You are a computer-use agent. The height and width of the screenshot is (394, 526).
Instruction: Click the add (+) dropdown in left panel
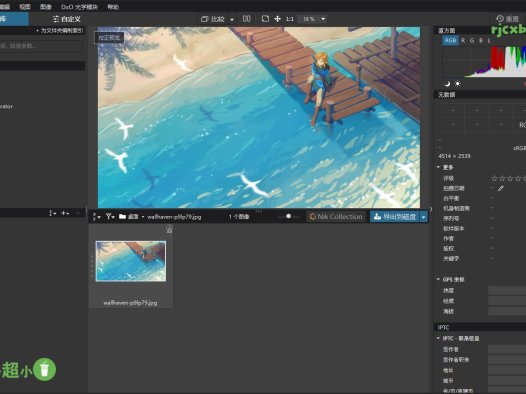pyautogui.click(x=65, y=213)
